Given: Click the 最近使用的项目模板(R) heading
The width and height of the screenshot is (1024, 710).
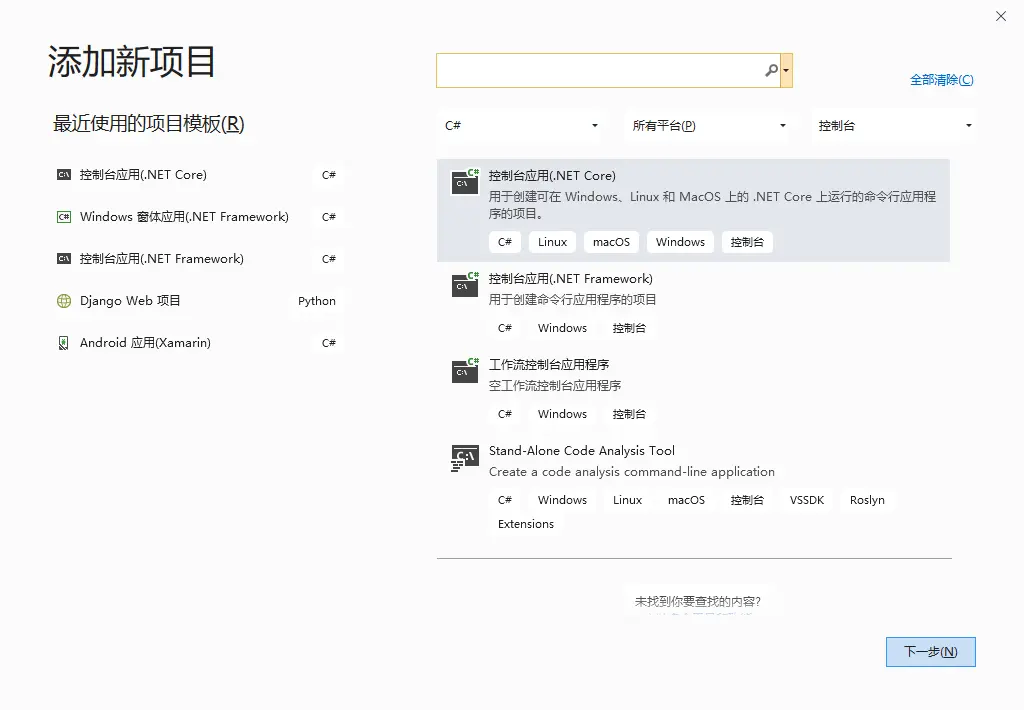Looking at the screenshot, I should (x=149, y=123).
